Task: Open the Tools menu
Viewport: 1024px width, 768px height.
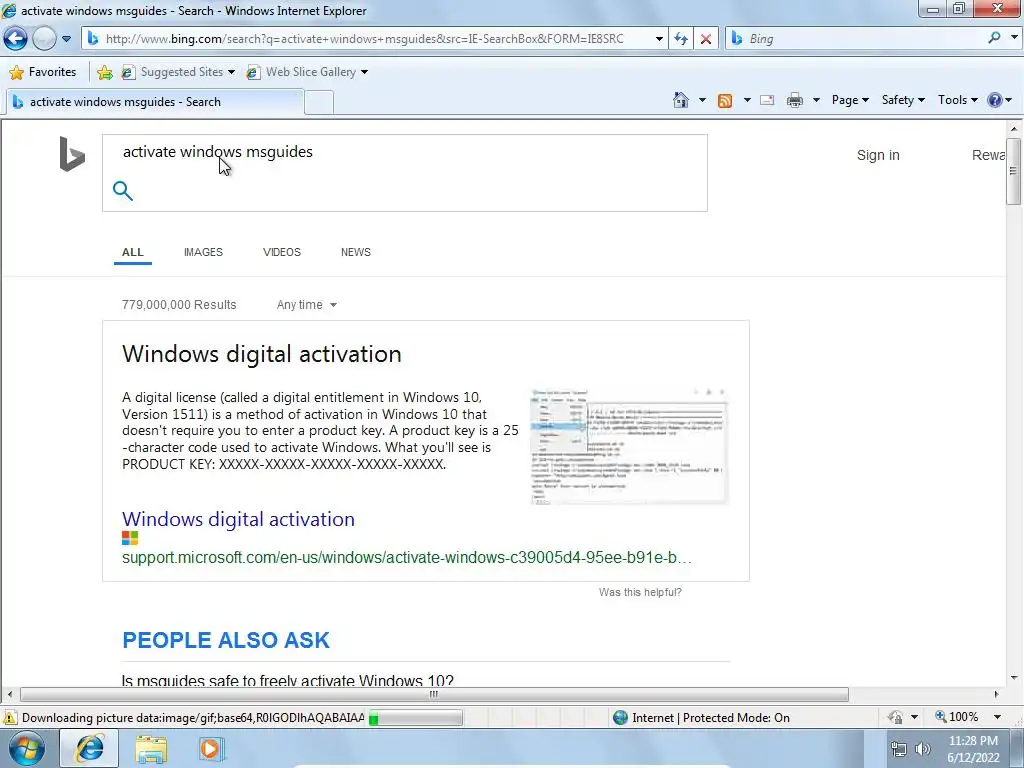Action: [957, 100]
